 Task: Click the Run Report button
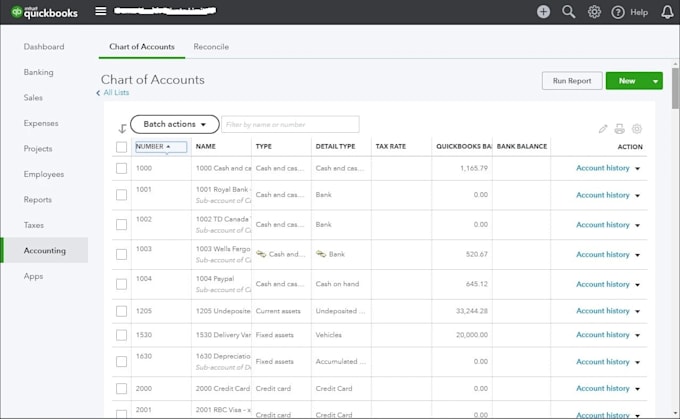click(x=572, y=81)
